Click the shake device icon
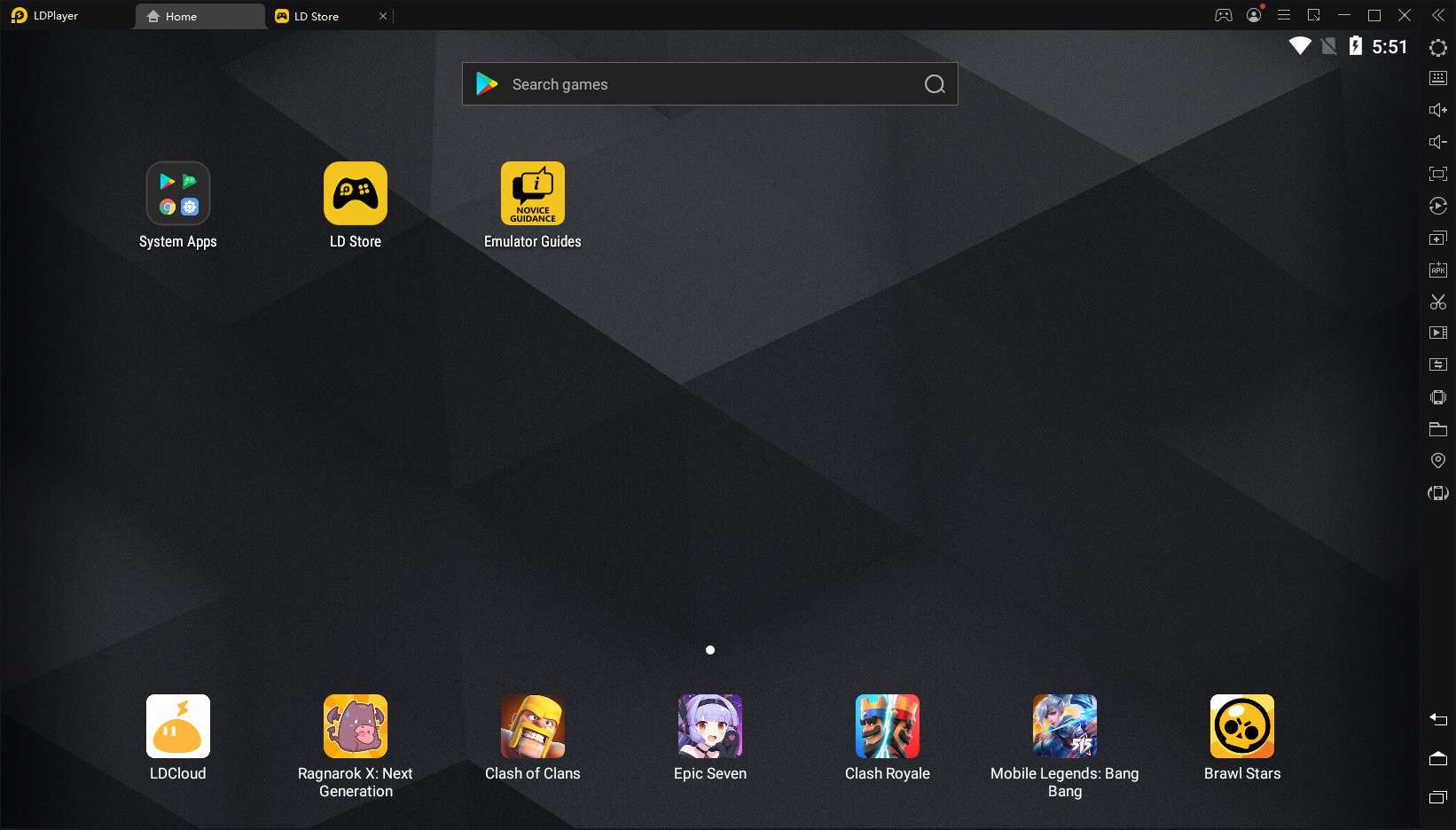 click(x=1438, y=397)
